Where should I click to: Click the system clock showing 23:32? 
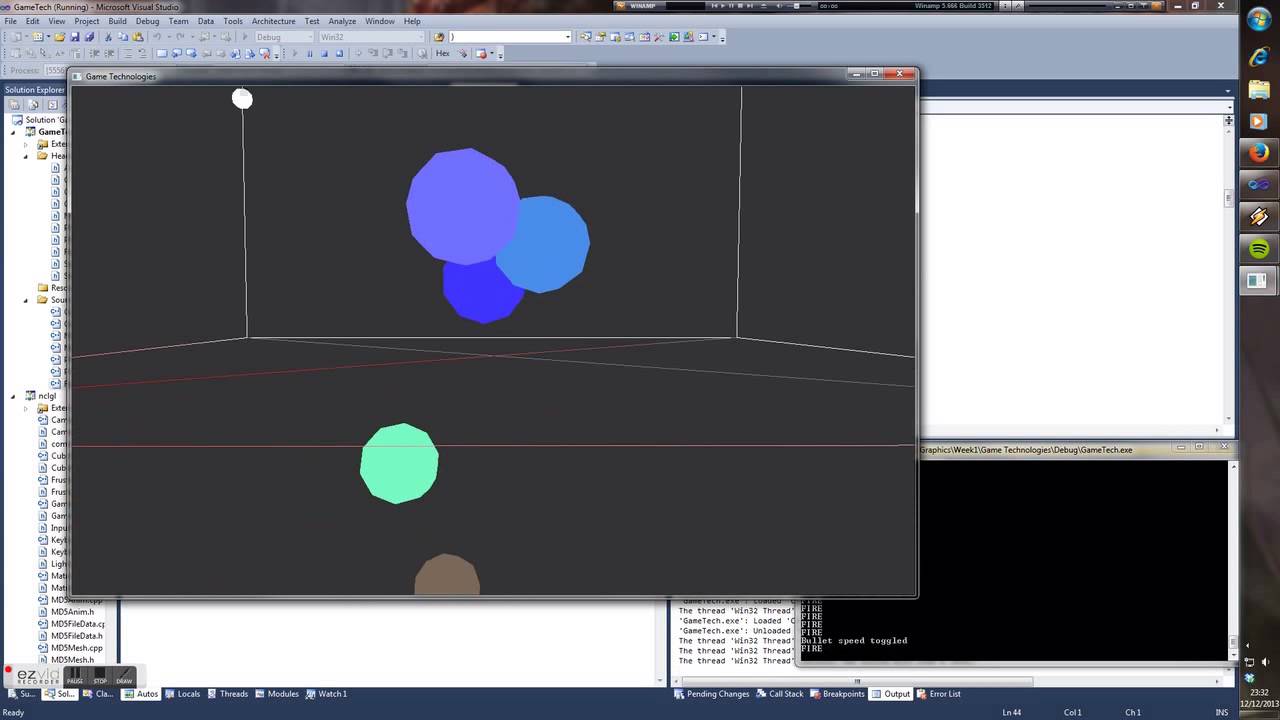1259,692
